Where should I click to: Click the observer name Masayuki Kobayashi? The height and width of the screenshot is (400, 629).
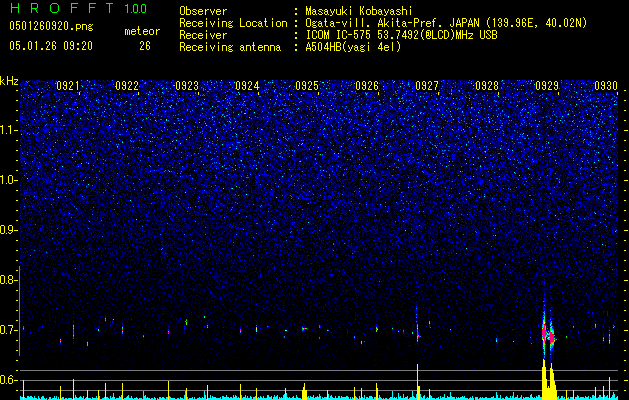[x=359, y=11]
